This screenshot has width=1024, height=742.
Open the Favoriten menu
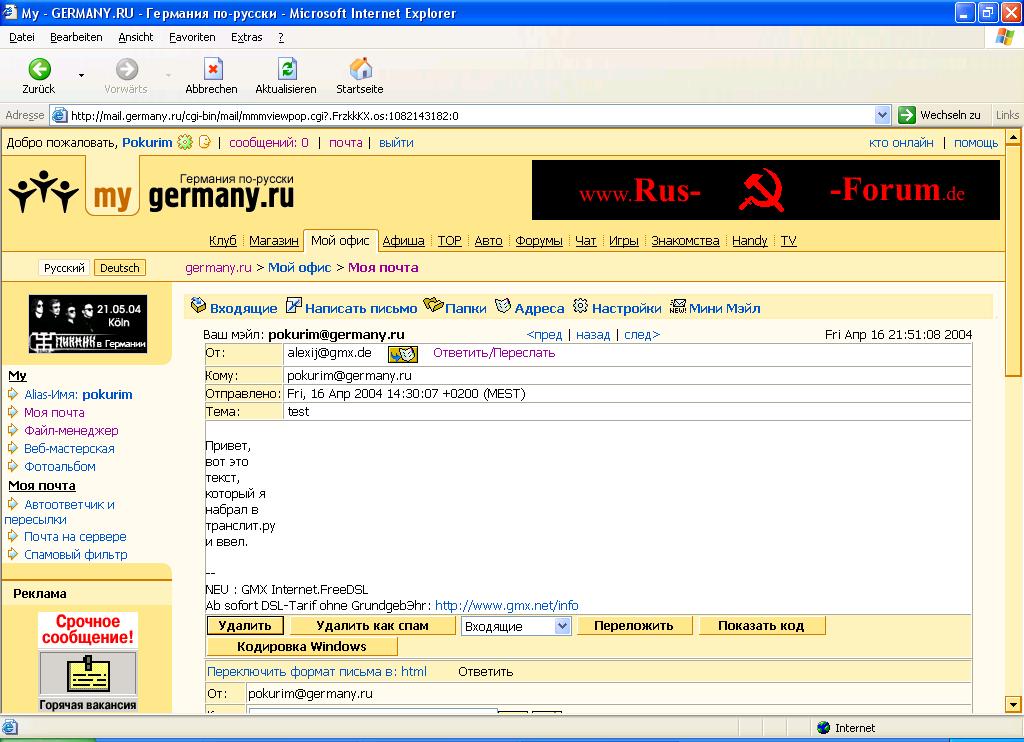tap(192, 37)
